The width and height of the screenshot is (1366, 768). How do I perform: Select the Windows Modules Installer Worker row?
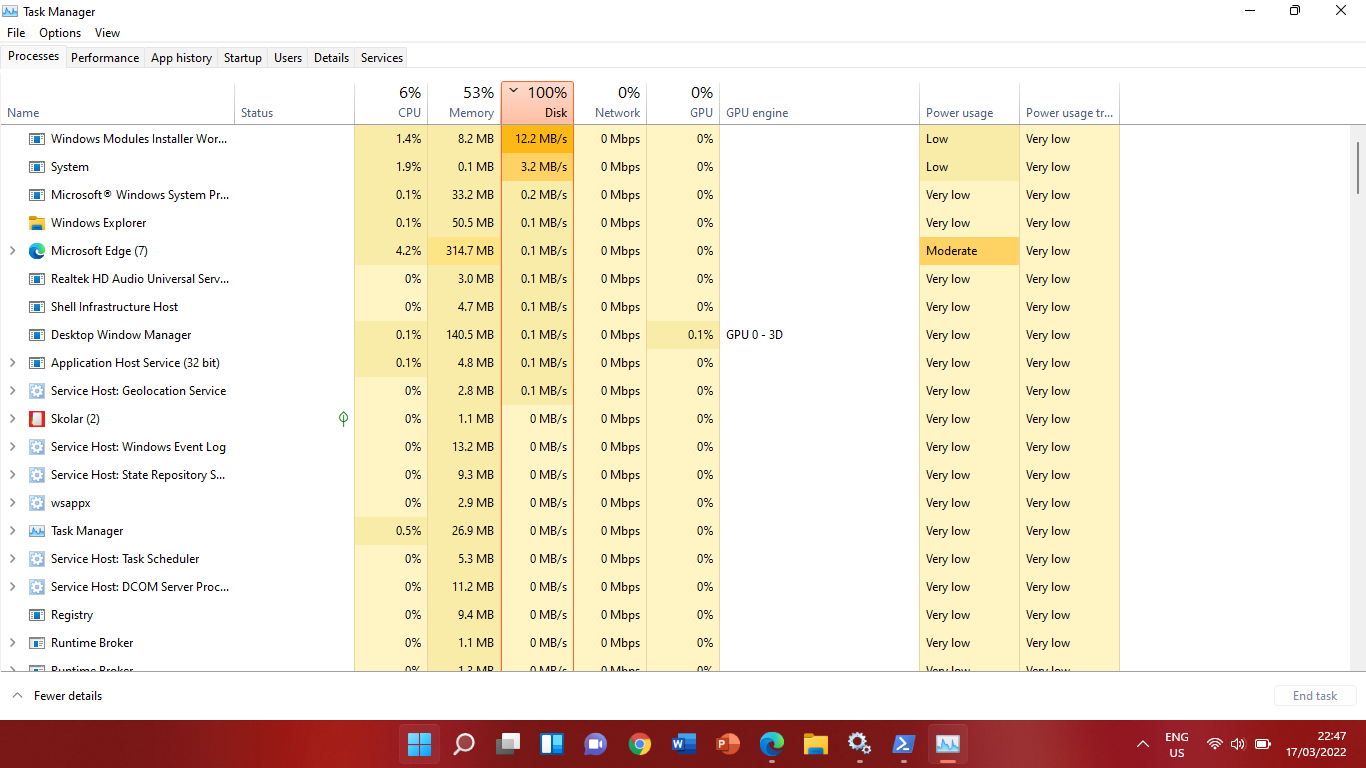[x=560, y=139]
